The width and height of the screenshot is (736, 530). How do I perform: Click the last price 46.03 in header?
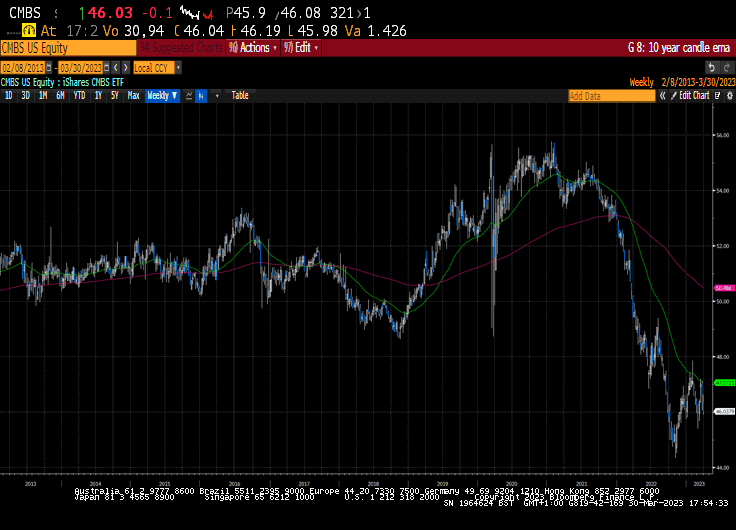pyautogui.click(x=110, y=13)
